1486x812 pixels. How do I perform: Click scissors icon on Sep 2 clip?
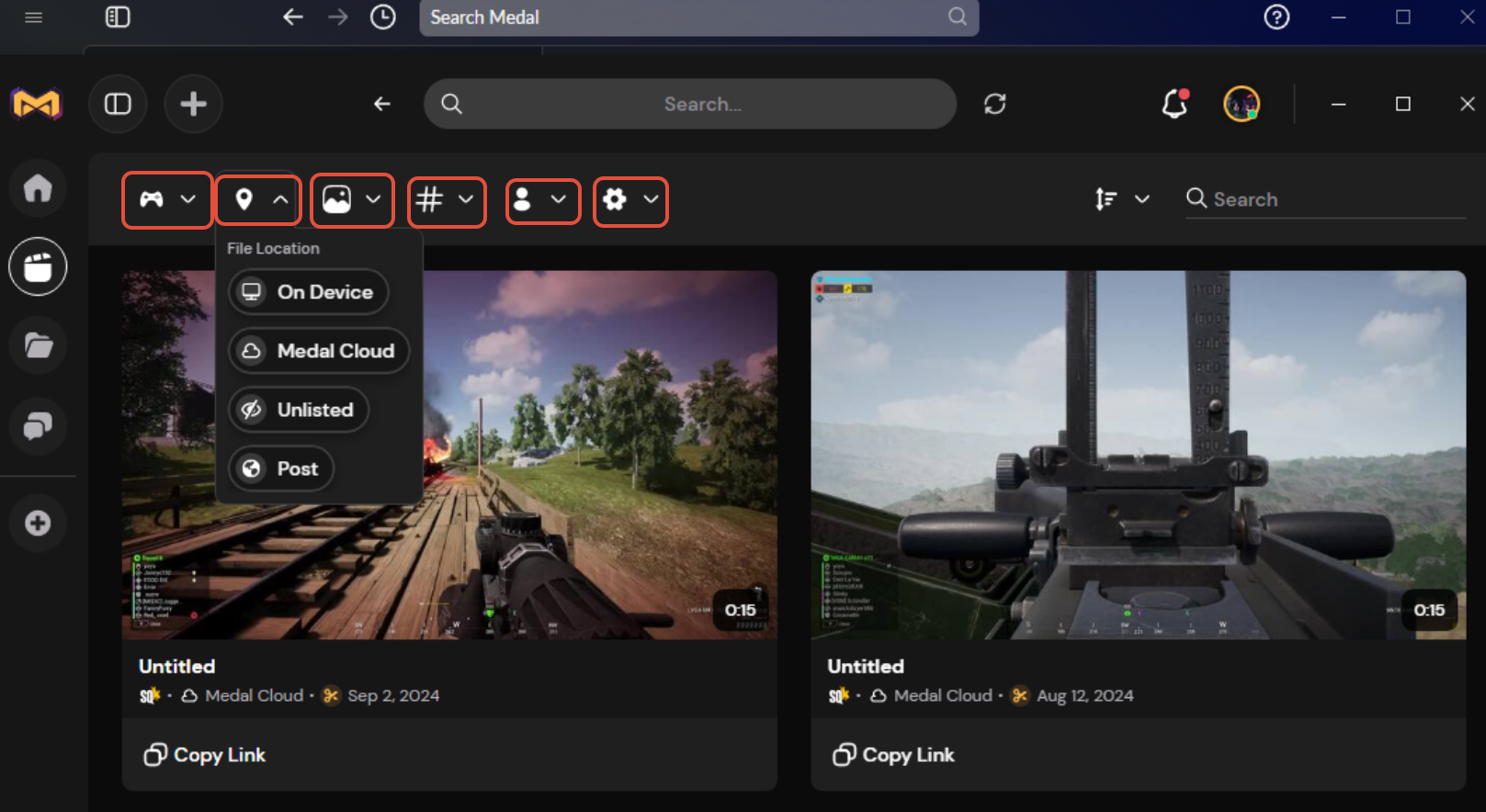331,696
